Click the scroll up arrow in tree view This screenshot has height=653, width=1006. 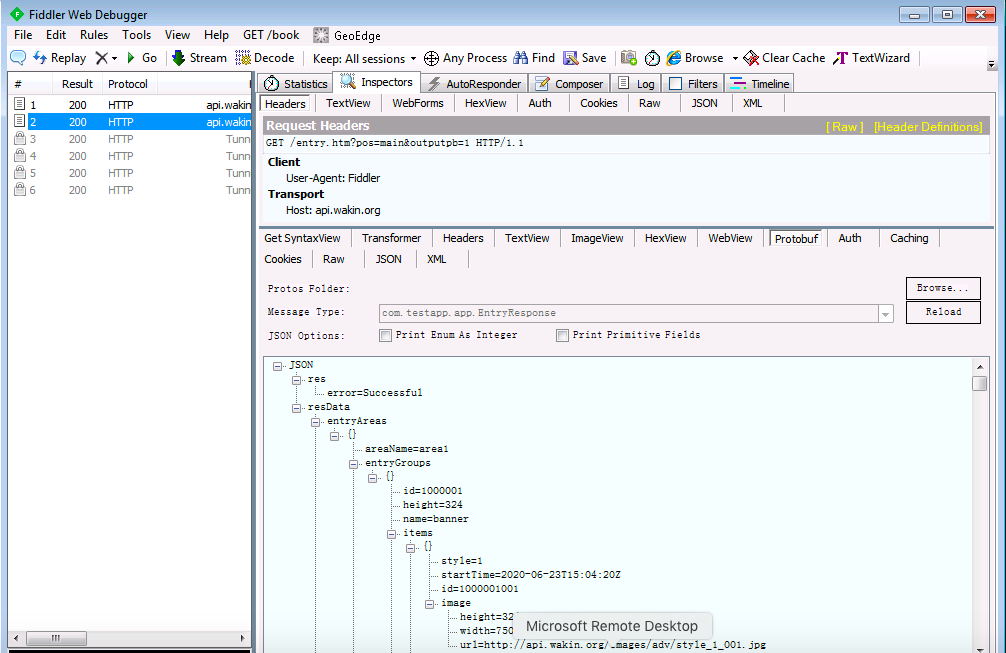[x=980, y=367]
